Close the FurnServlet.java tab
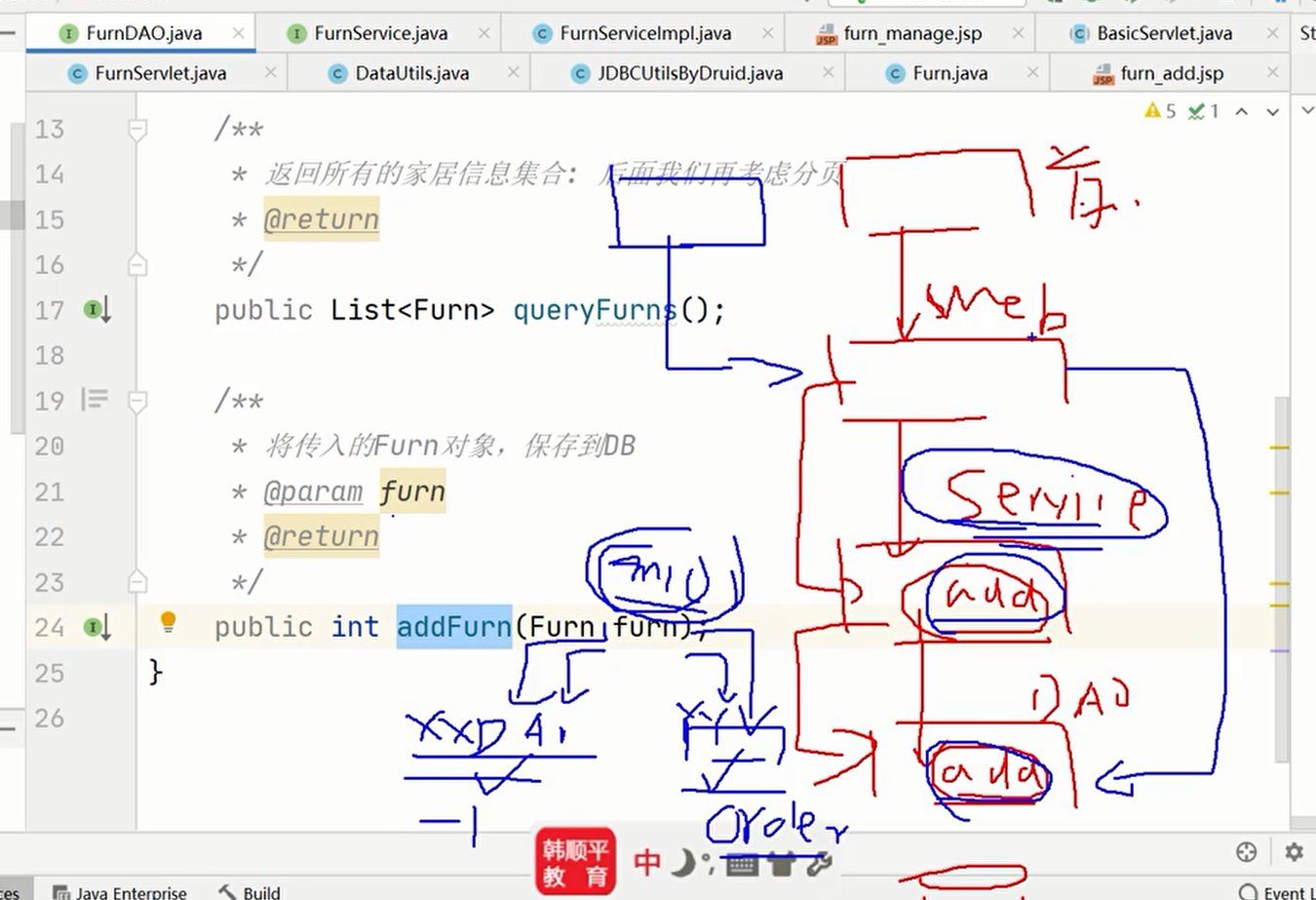 270,72
